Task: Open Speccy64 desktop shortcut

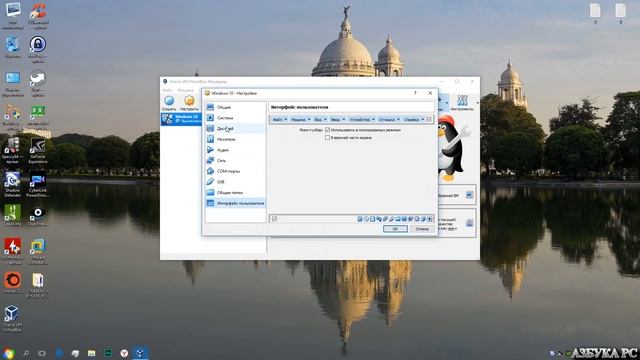Action: [x=12, y=151]
